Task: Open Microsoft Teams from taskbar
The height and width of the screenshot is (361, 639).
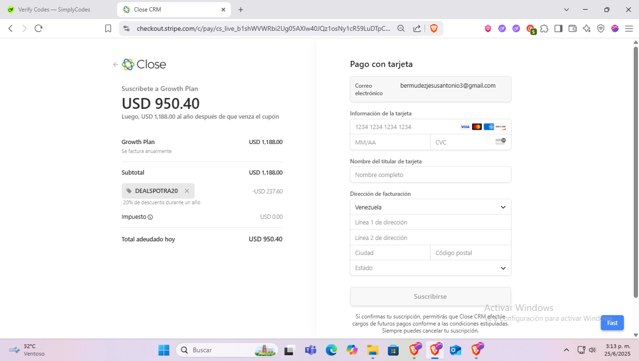Action: tap(310, 350)
